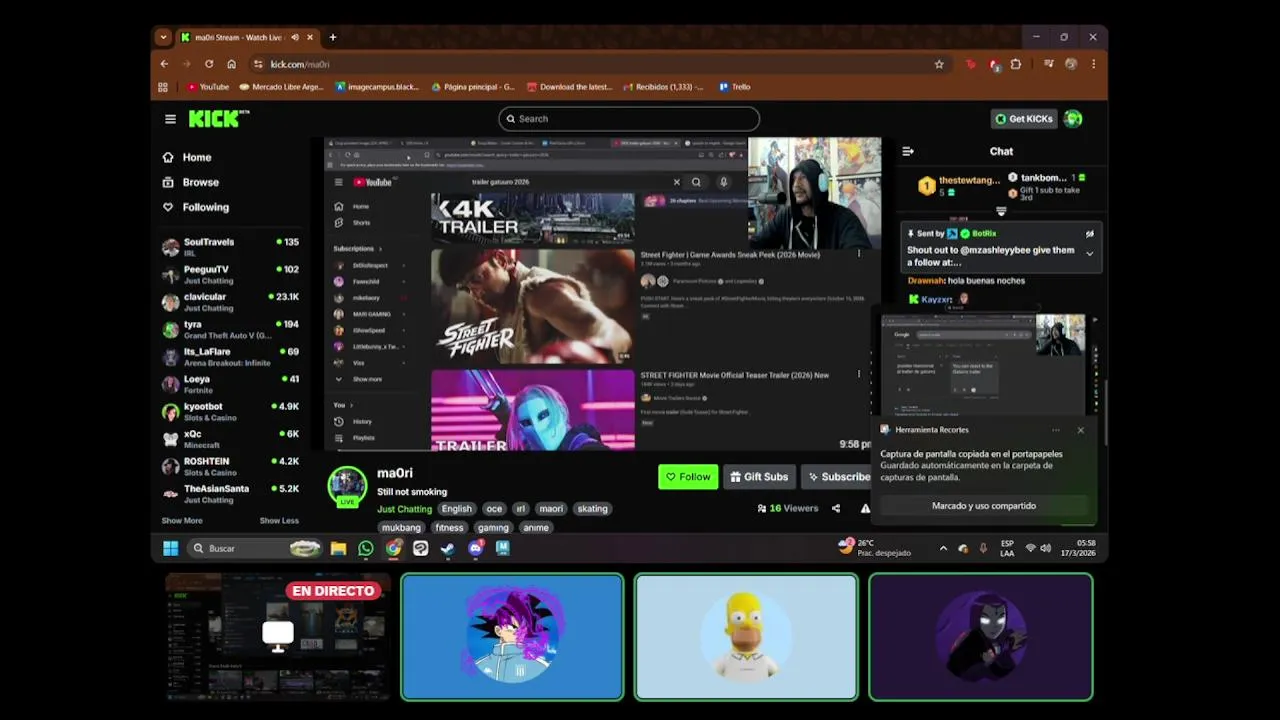The width and height of the screenshot is (1280, 720).
Task: Open Chrome home page button
Action: tap(231, 64)
